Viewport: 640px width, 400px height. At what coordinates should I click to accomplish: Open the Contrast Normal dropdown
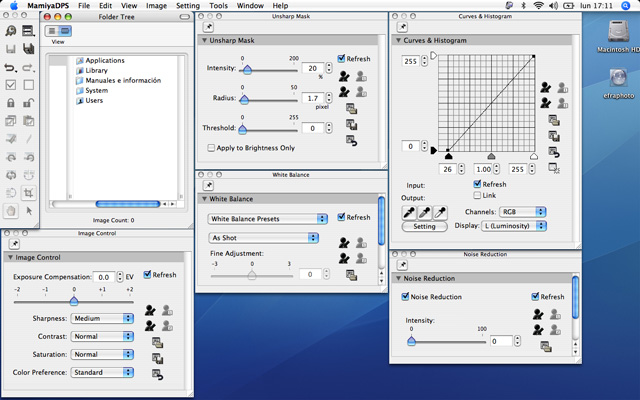tap(102, 336)
